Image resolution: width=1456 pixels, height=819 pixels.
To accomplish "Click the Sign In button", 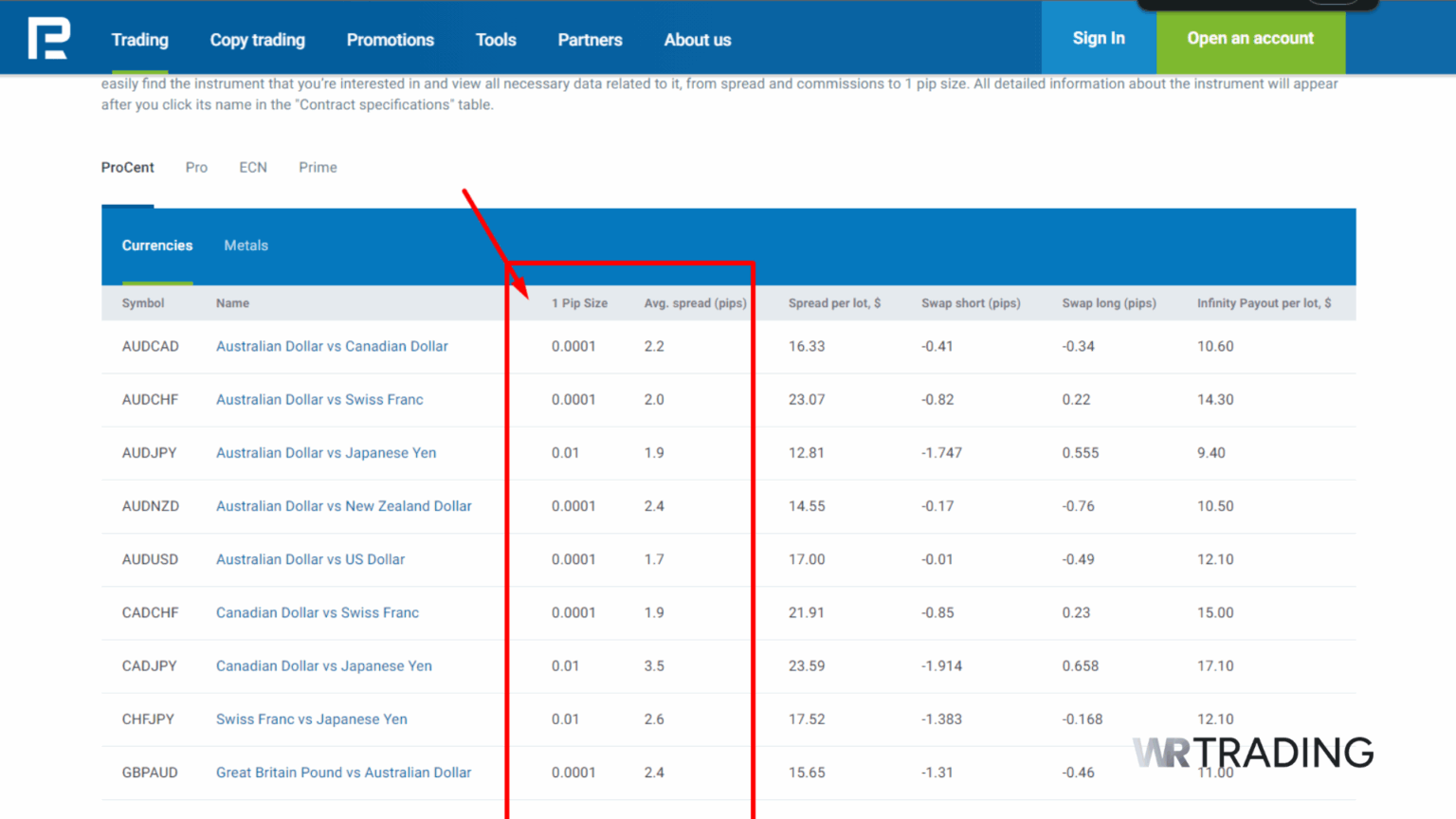I will [1099, 38].
